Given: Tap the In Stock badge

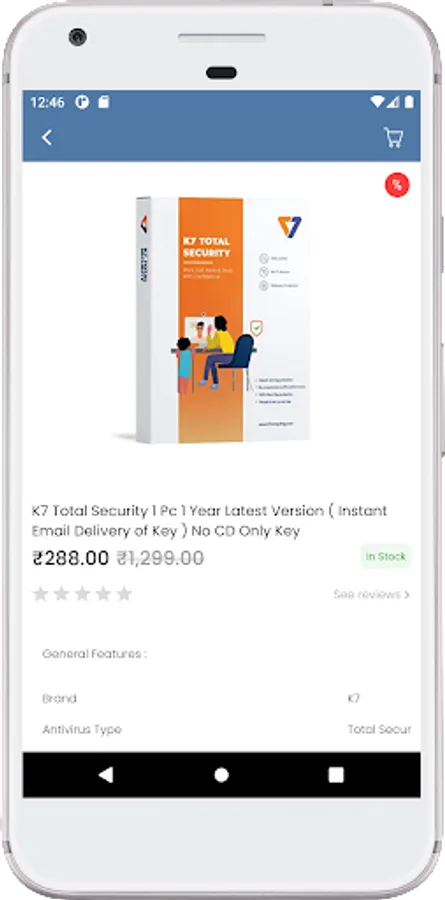Looking at the screenshot, I should tap(386, 556).
